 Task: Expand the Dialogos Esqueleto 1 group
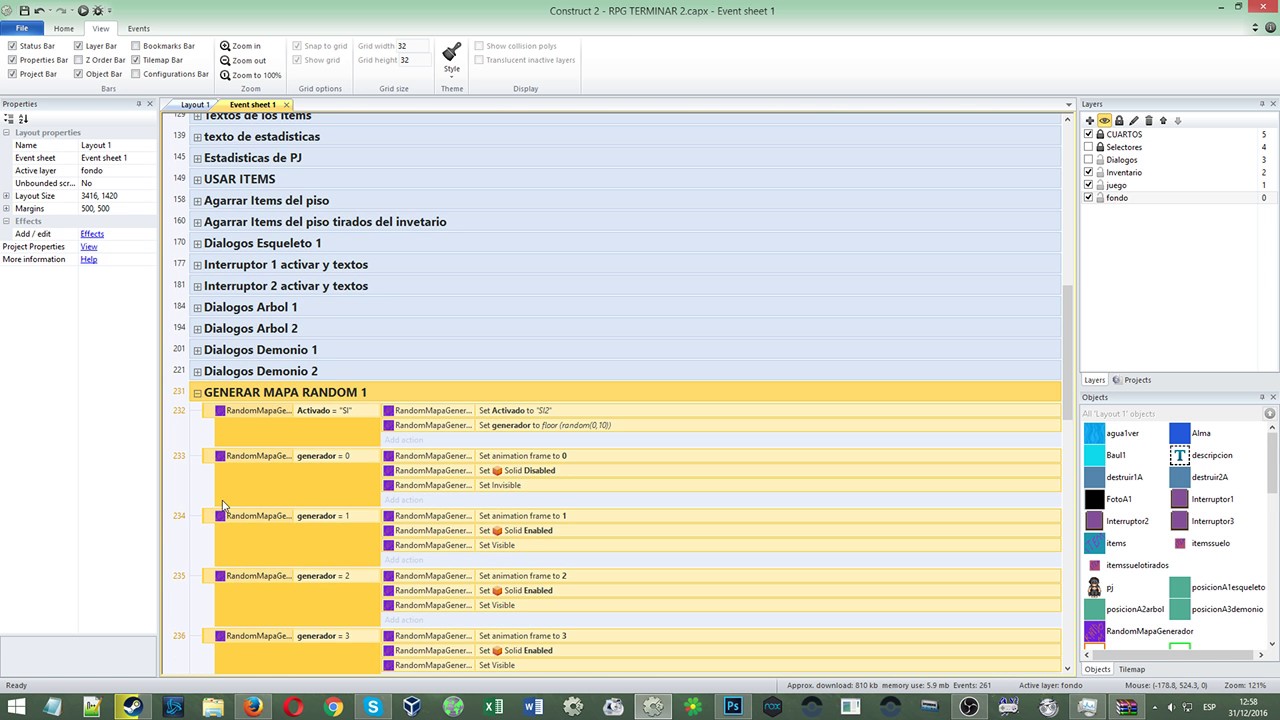pos(197,244)
